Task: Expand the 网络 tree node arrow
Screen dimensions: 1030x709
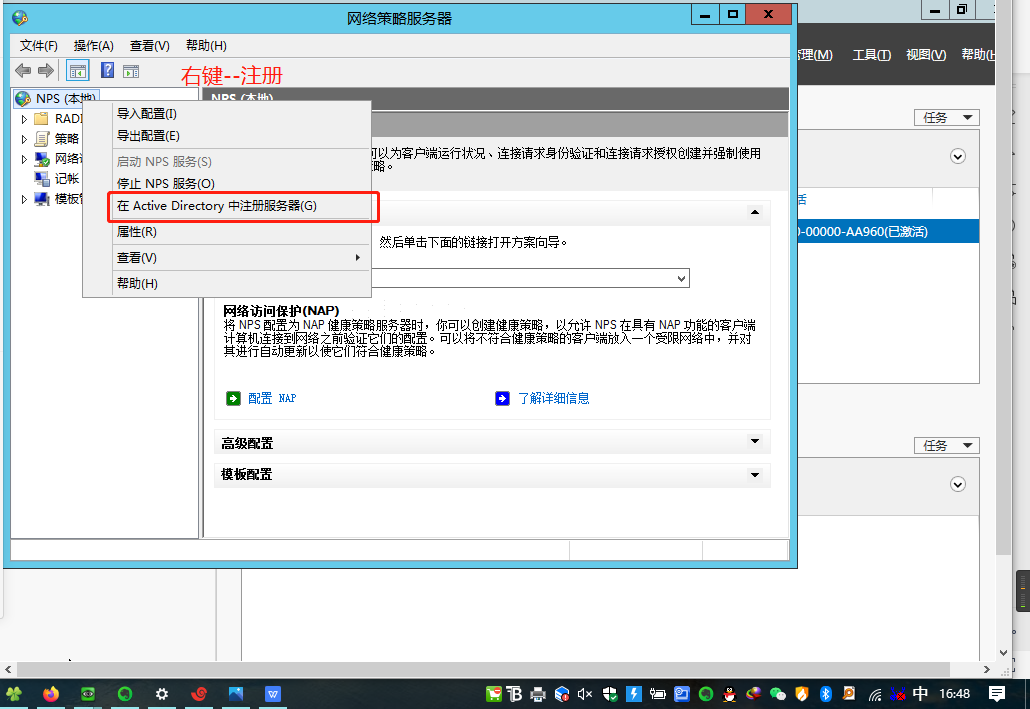Action: click(24, 159)
